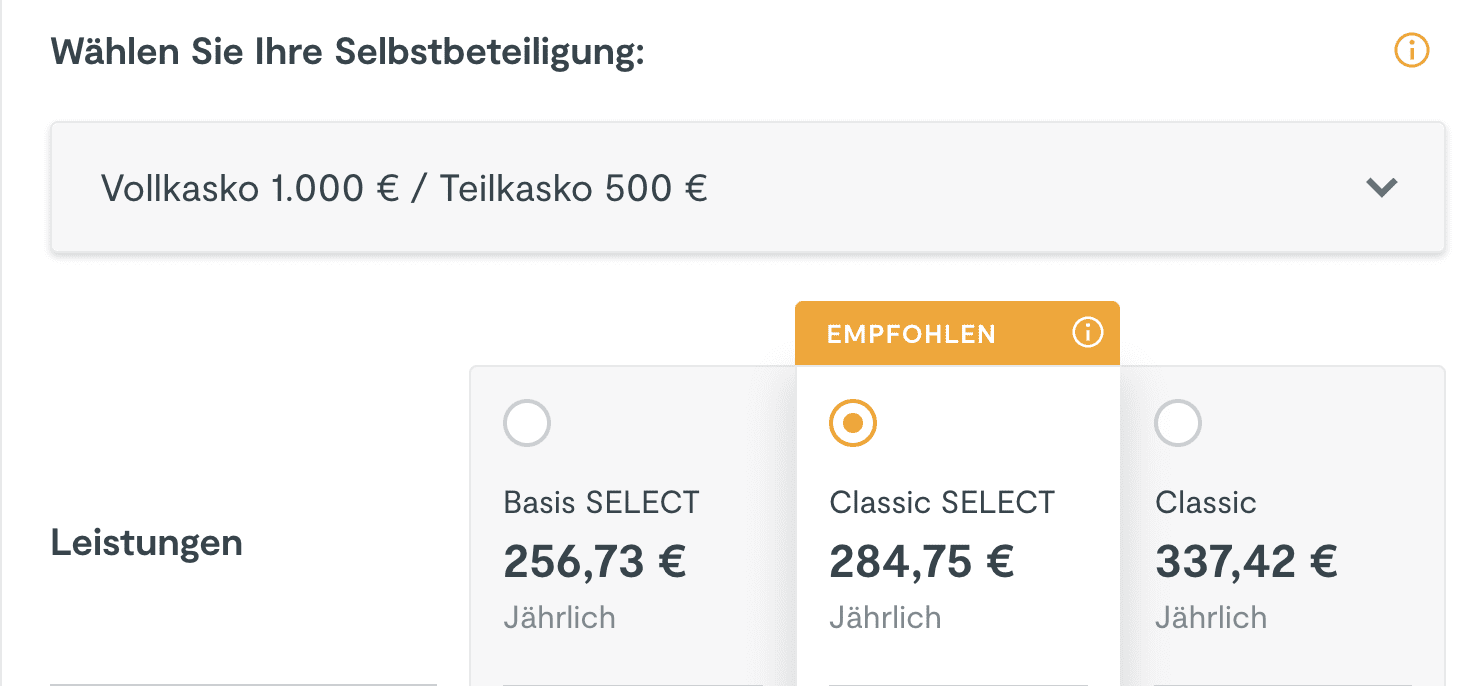
Task: Click Jährlich under the Classic SELECT price
Action: tap(885, 617)
